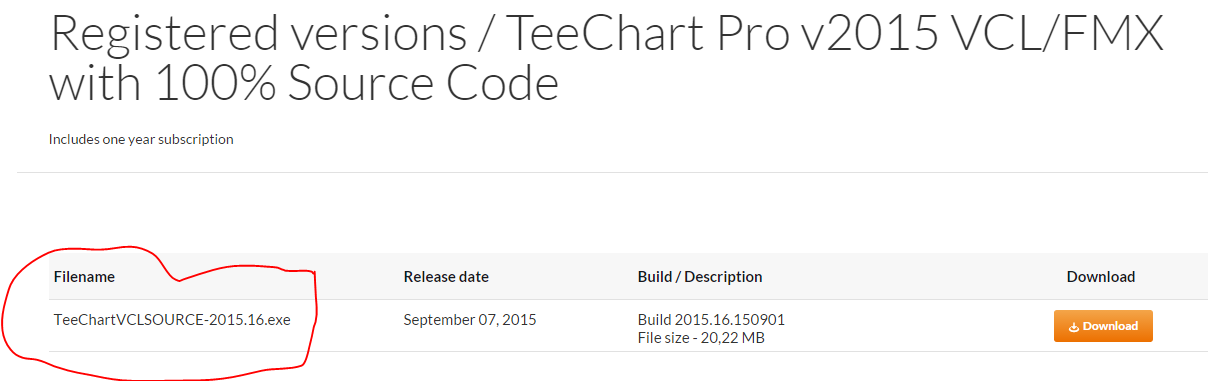The image size is (1208, 381).
Task: Click the Filename column header
Action: pyautogui.click(x=84, y=277)
